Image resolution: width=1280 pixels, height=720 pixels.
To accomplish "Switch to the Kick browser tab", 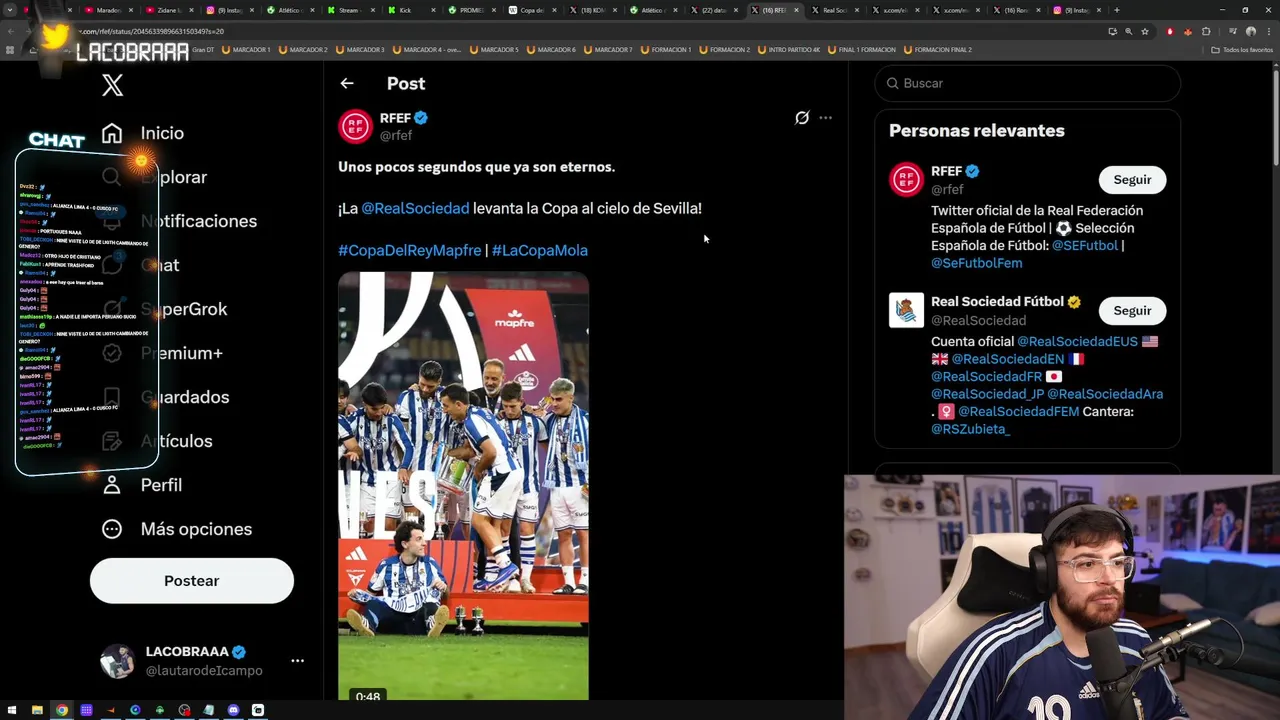I will tap(411, 10).
